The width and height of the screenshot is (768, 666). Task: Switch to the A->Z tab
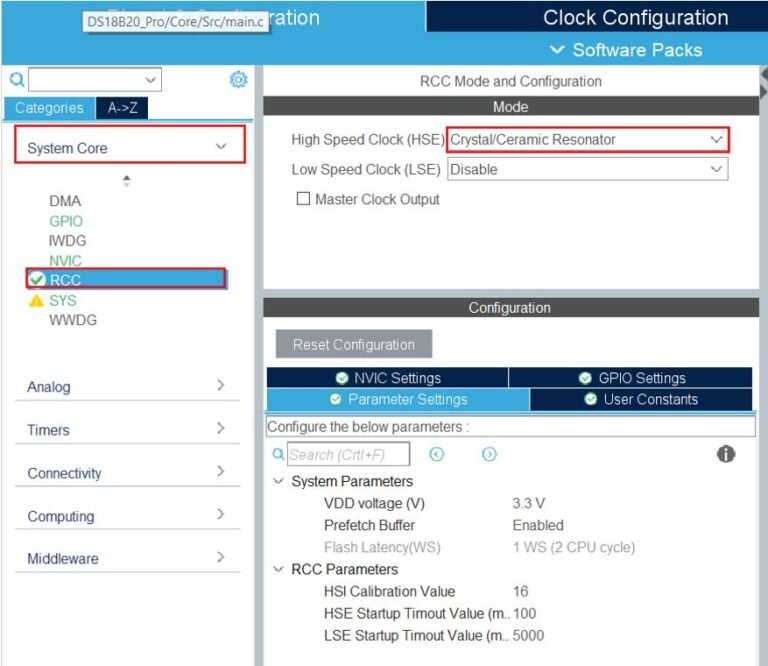pyautogui.click(x=122, y=108)
